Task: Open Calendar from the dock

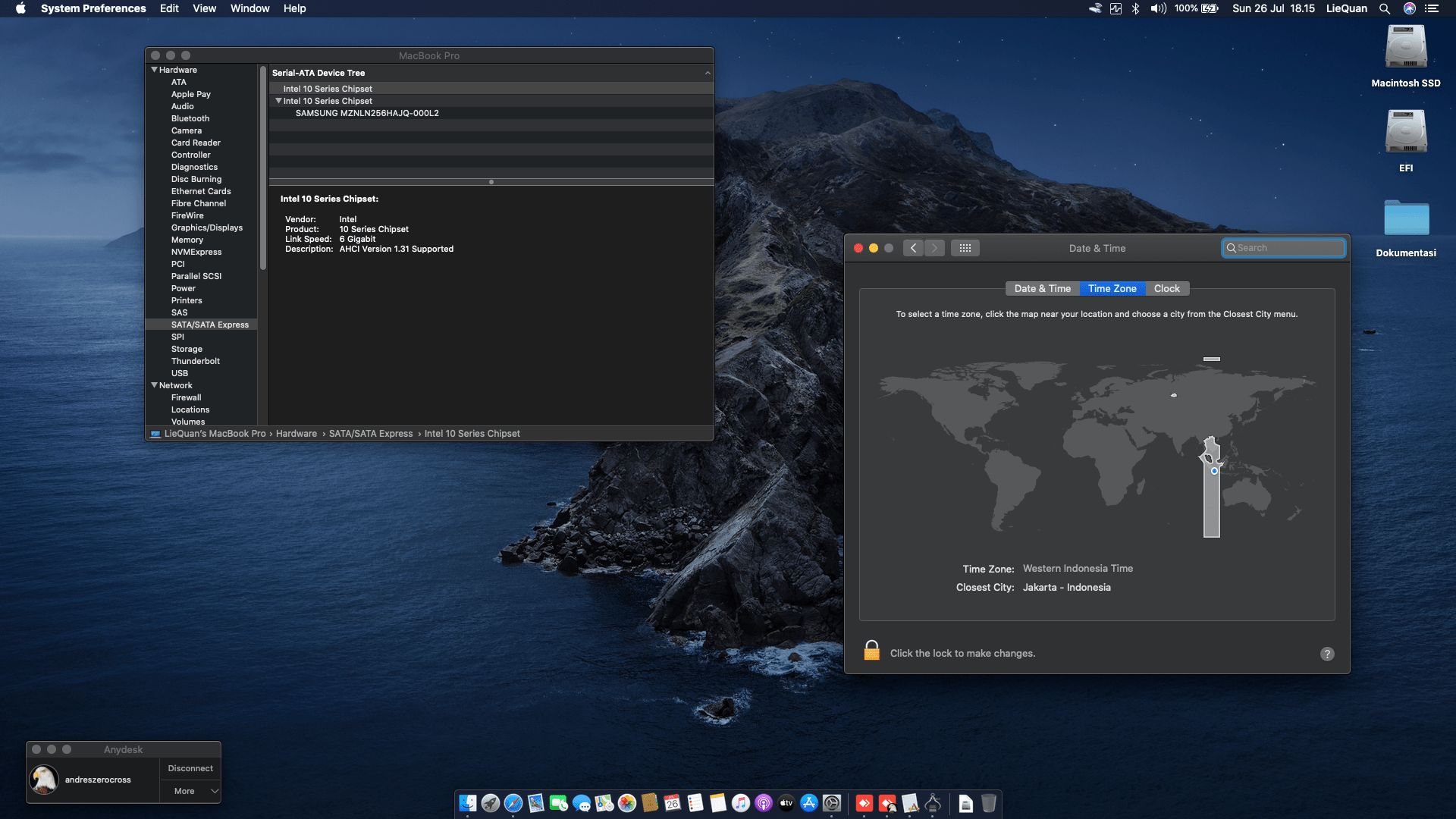Action: tap(673, 803)
